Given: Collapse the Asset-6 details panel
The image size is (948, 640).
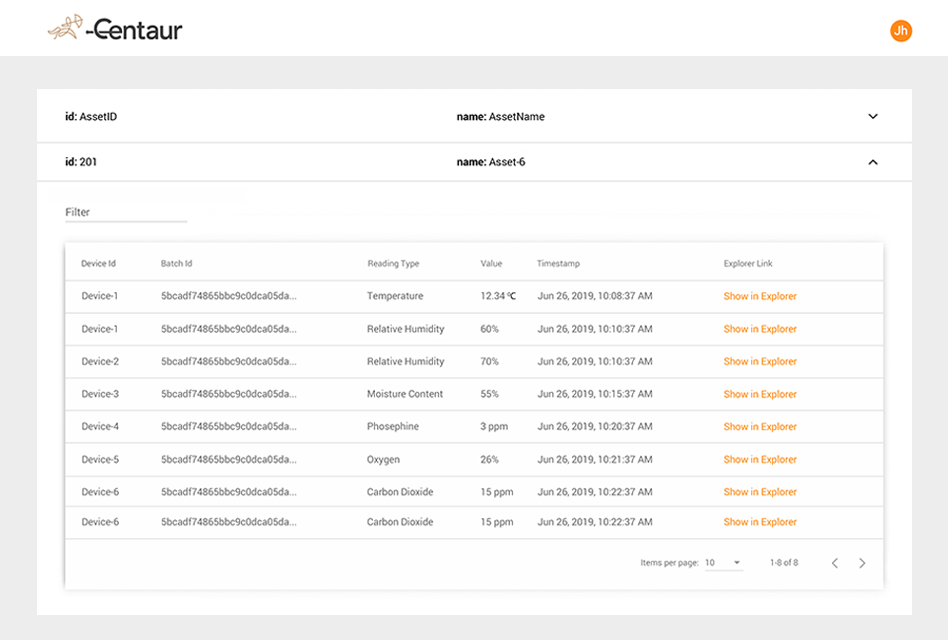Looking at the screenshot, I should pyautogui.click(x=873, y=161).
